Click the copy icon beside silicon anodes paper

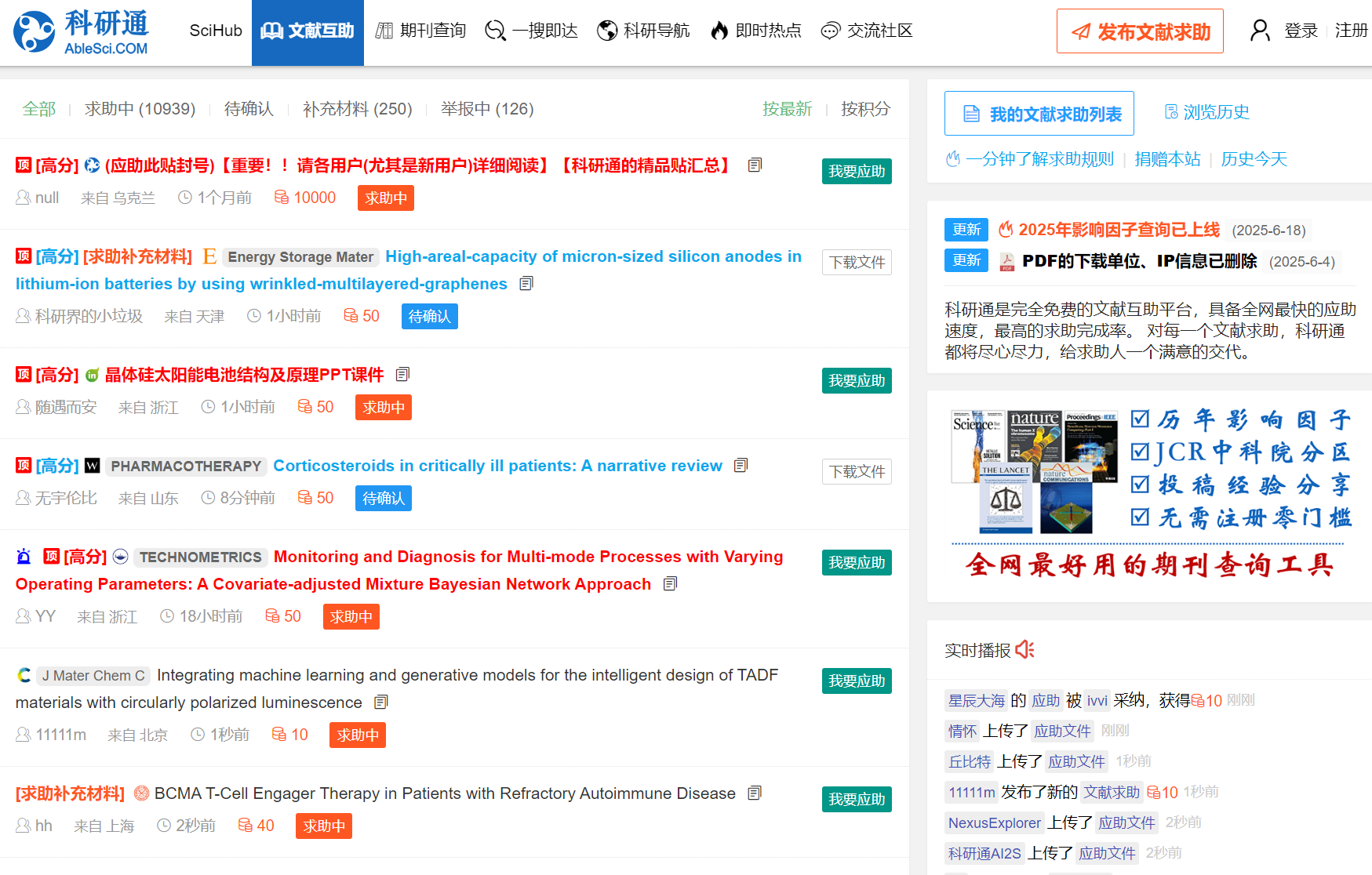(526, 283)
